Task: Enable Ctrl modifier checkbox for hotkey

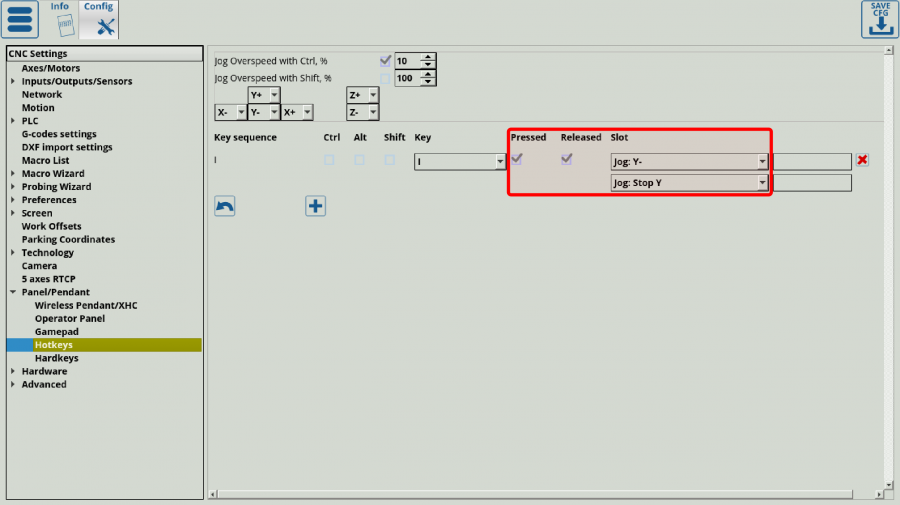Action: click(x=329, y=160)
